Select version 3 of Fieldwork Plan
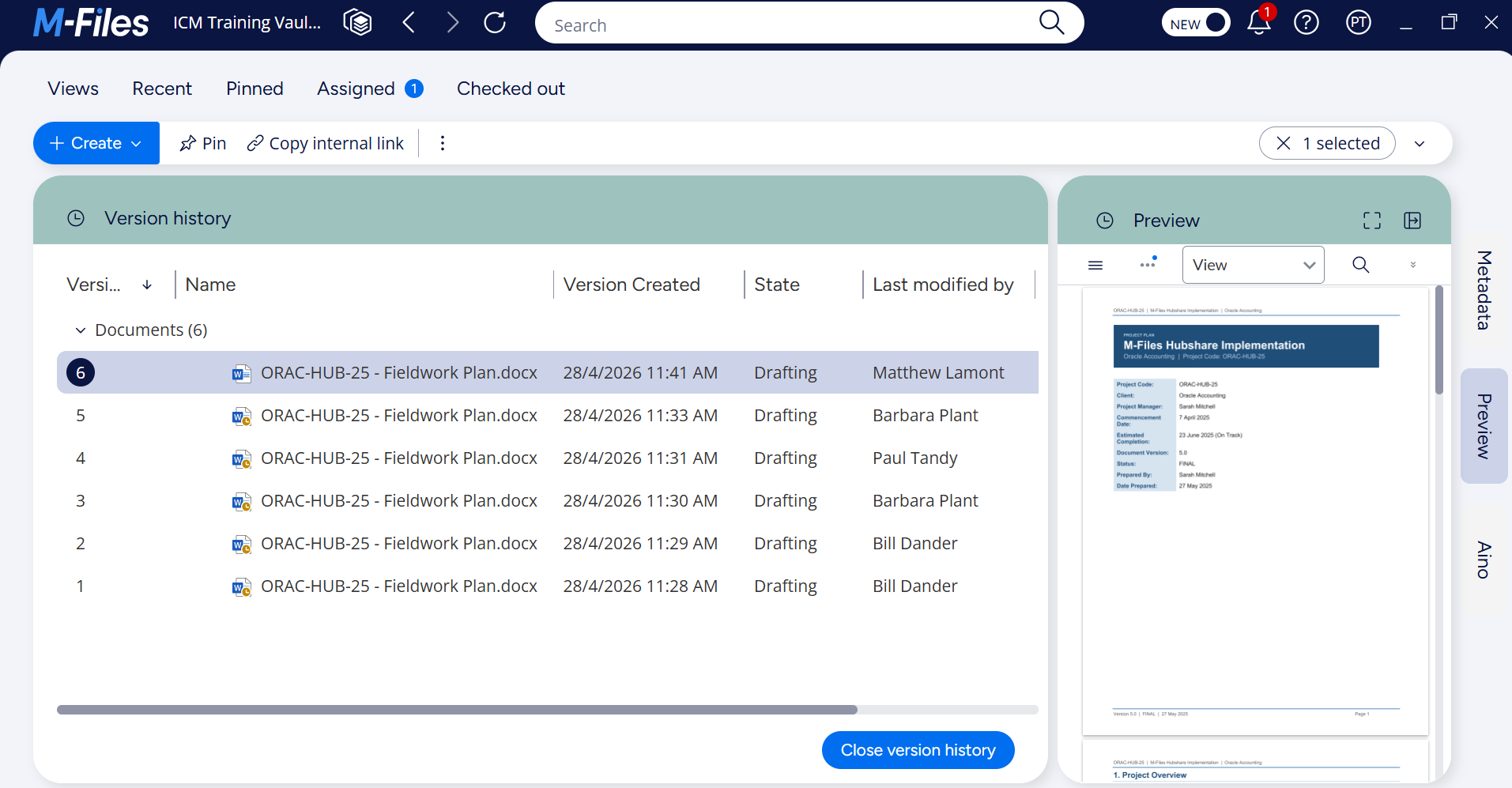This screenshot has width=1512, height=788. pyautogui.click(x=548, y=500)
